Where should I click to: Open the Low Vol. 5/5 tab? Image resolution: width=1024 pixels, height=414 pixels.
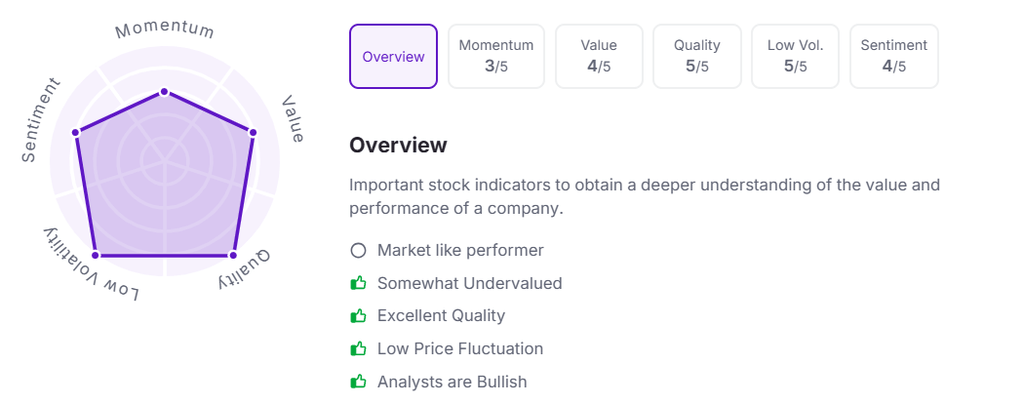(795, 57)
